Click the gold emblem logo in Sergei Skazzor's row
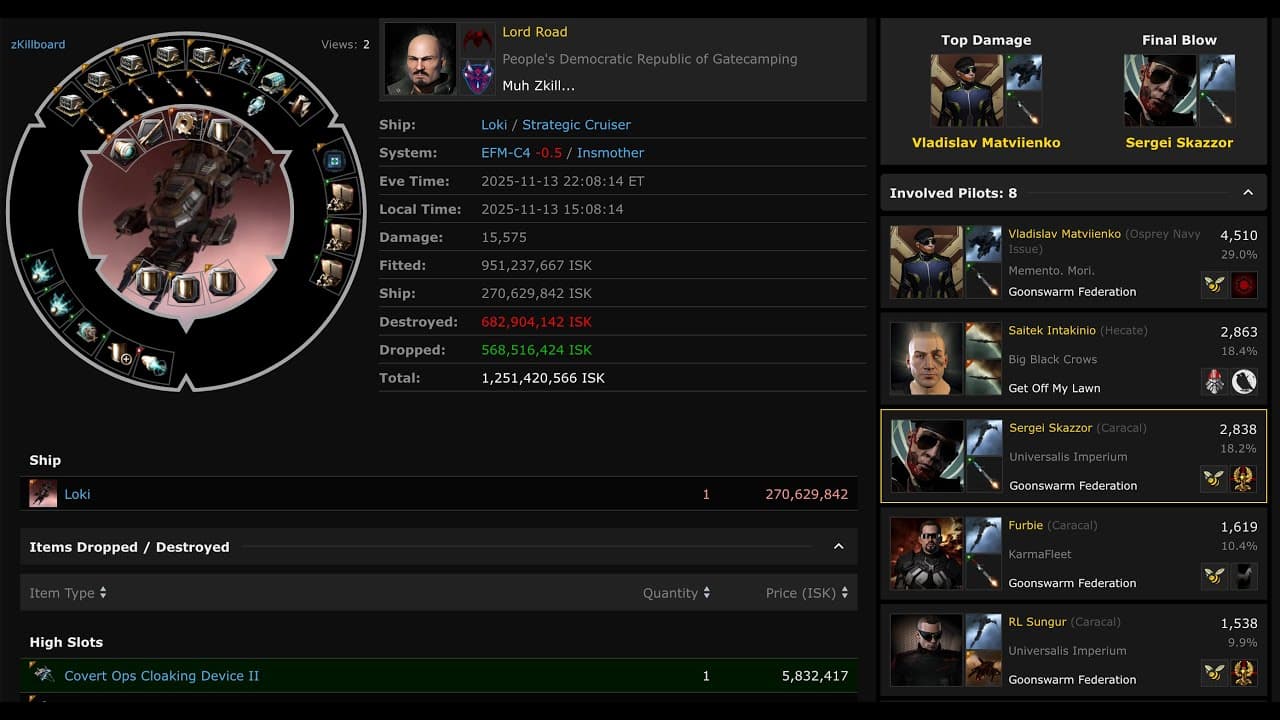Viewport: 1280px width, 720px height. [x=1244, y=478]
